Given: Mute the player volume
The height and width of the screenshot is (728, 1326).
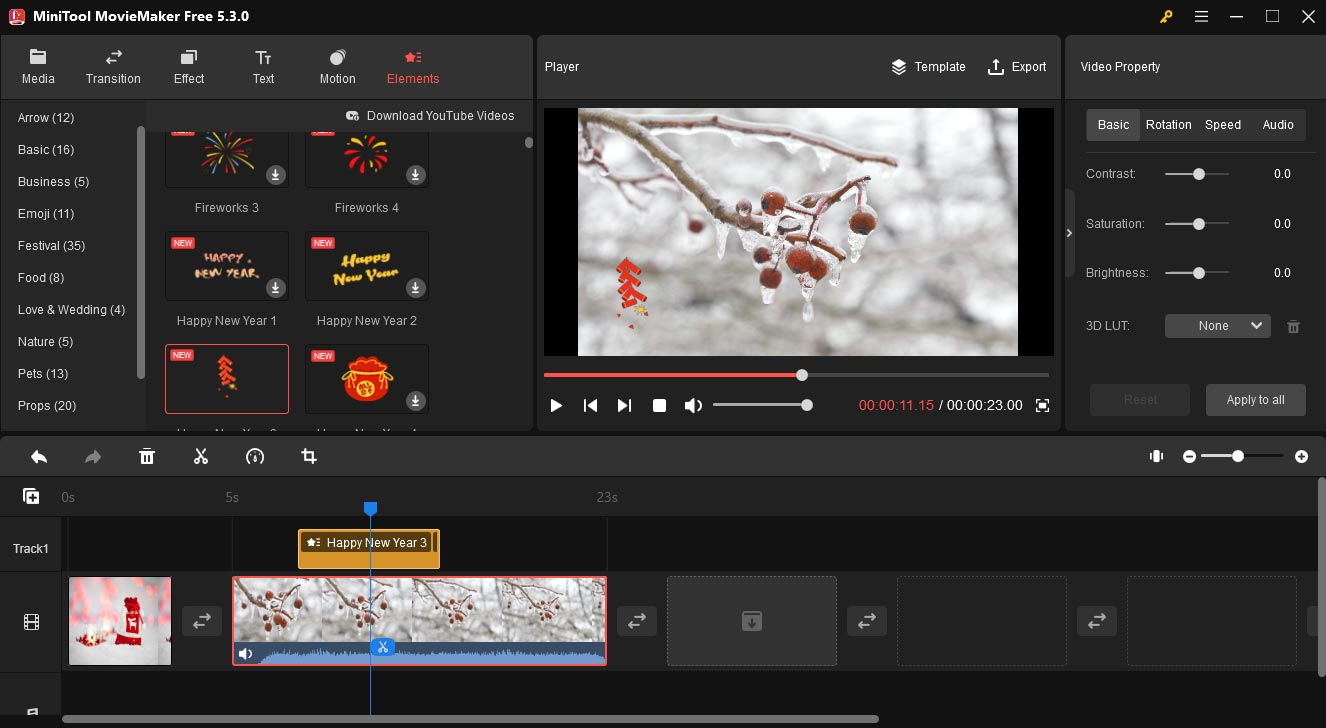Looking at the screenshot, I should (693, 405).
